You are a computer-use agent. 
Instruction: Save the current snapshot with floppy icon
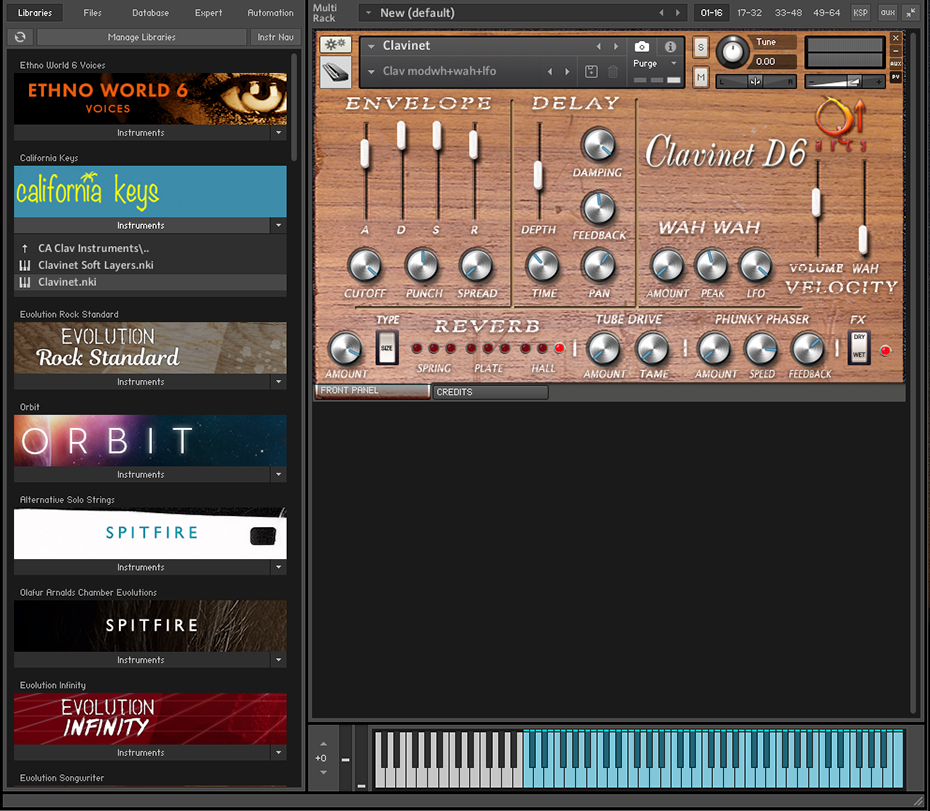[x=591, y=71]
